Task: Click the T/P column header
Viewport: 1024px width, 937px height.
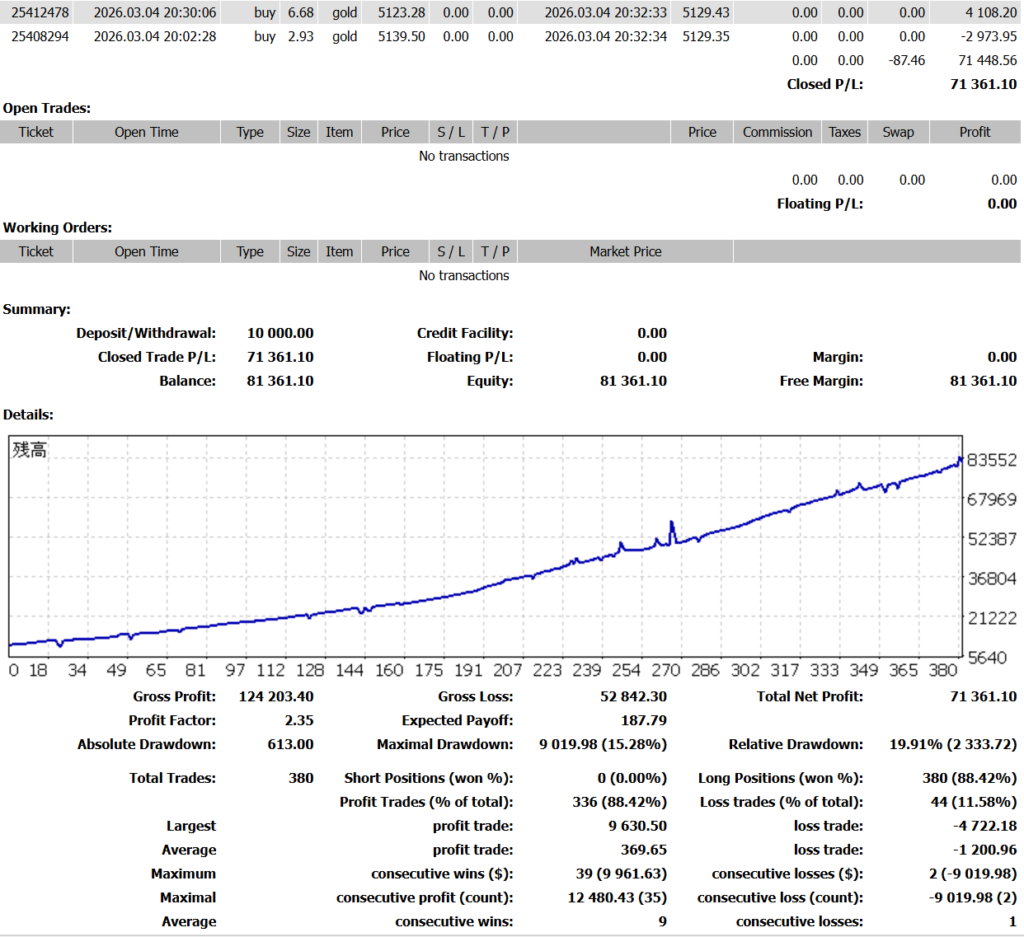Action: tap(494, 131)
